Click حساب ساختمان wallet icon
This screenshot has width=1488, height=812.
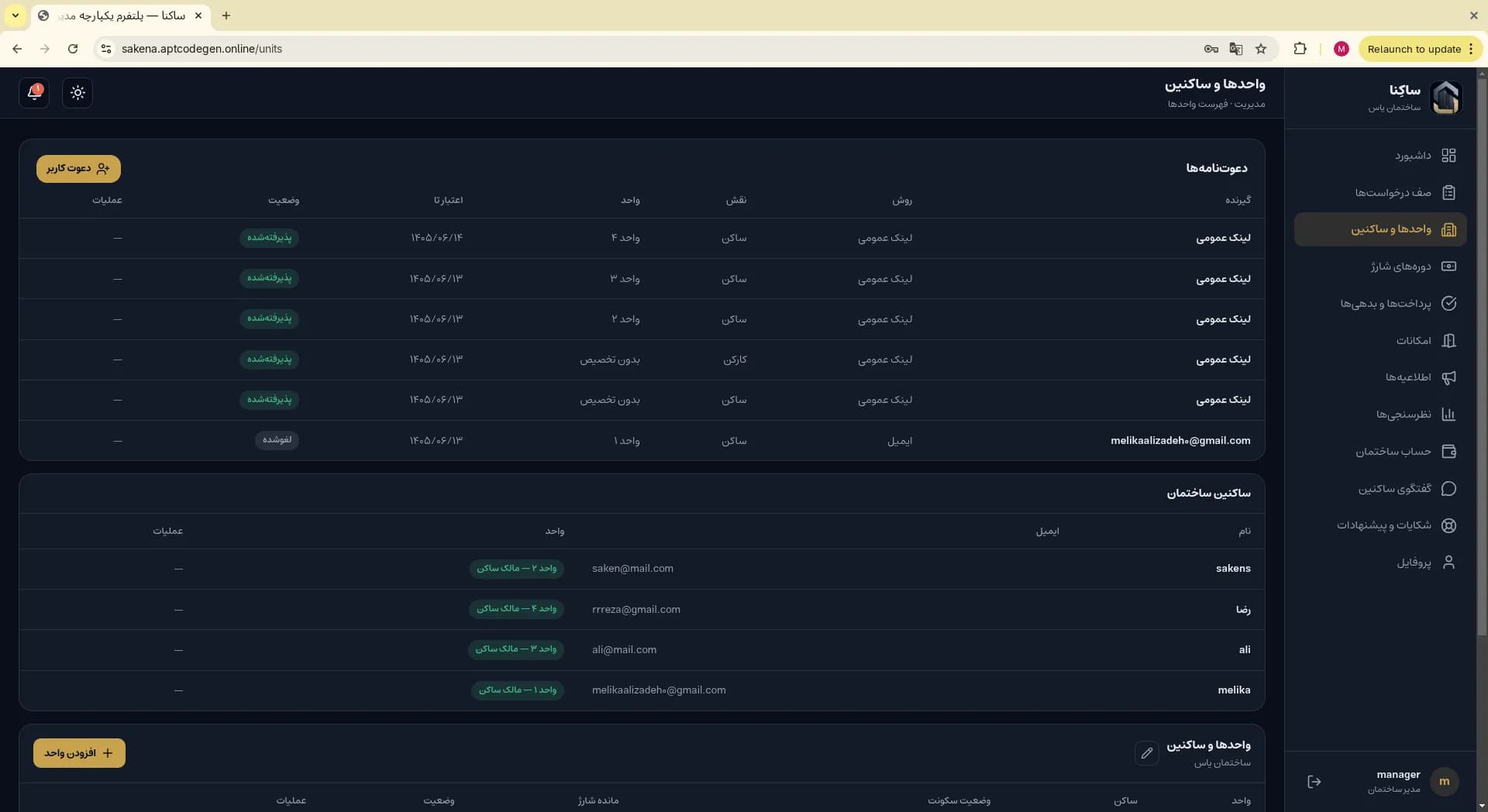(x=1448, y=452)
